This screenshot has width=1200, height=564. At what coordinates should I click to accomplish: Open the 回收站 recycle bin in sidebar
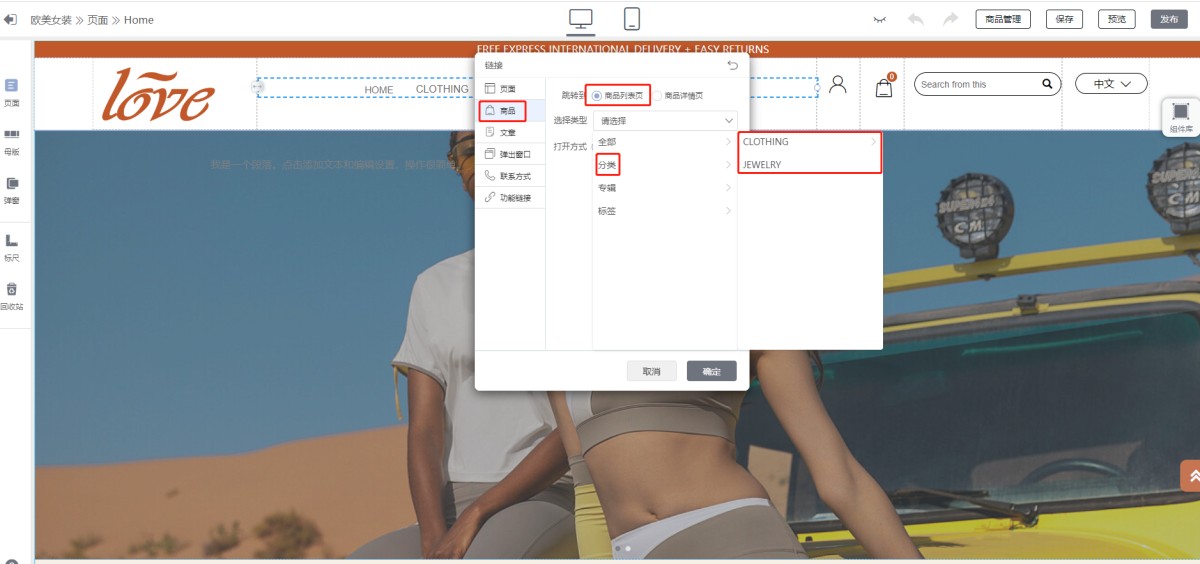pyautogui.click(x=12, y=295)
